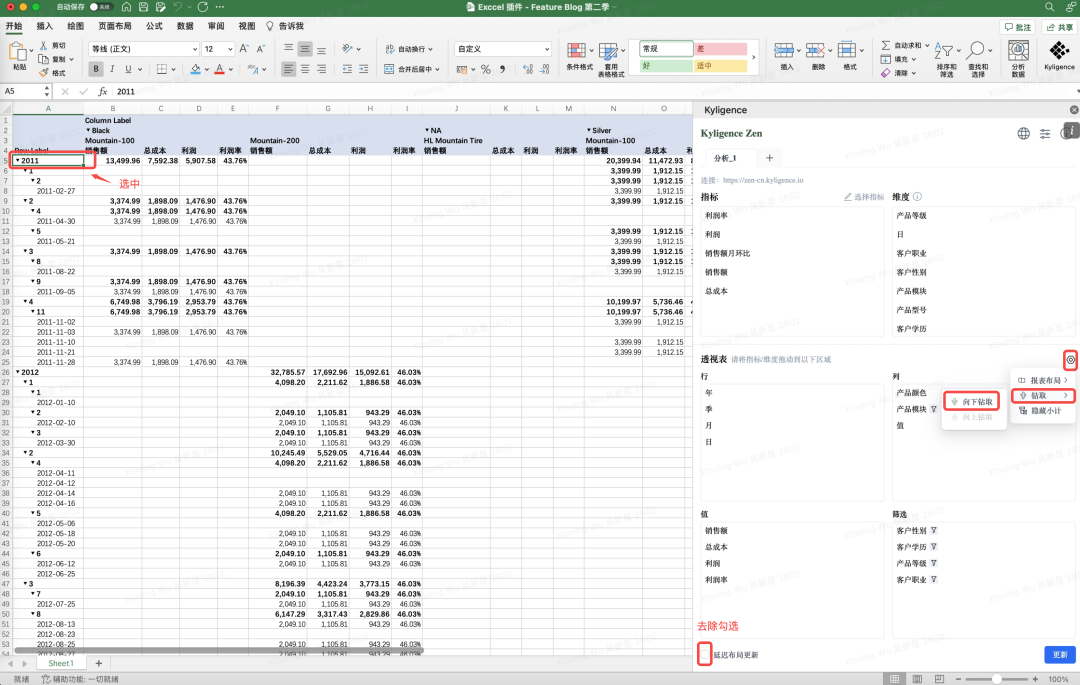This screenshot has height=685, width=1080.
Task: Open the Analyze Data icon
Action: point(1018,50)
